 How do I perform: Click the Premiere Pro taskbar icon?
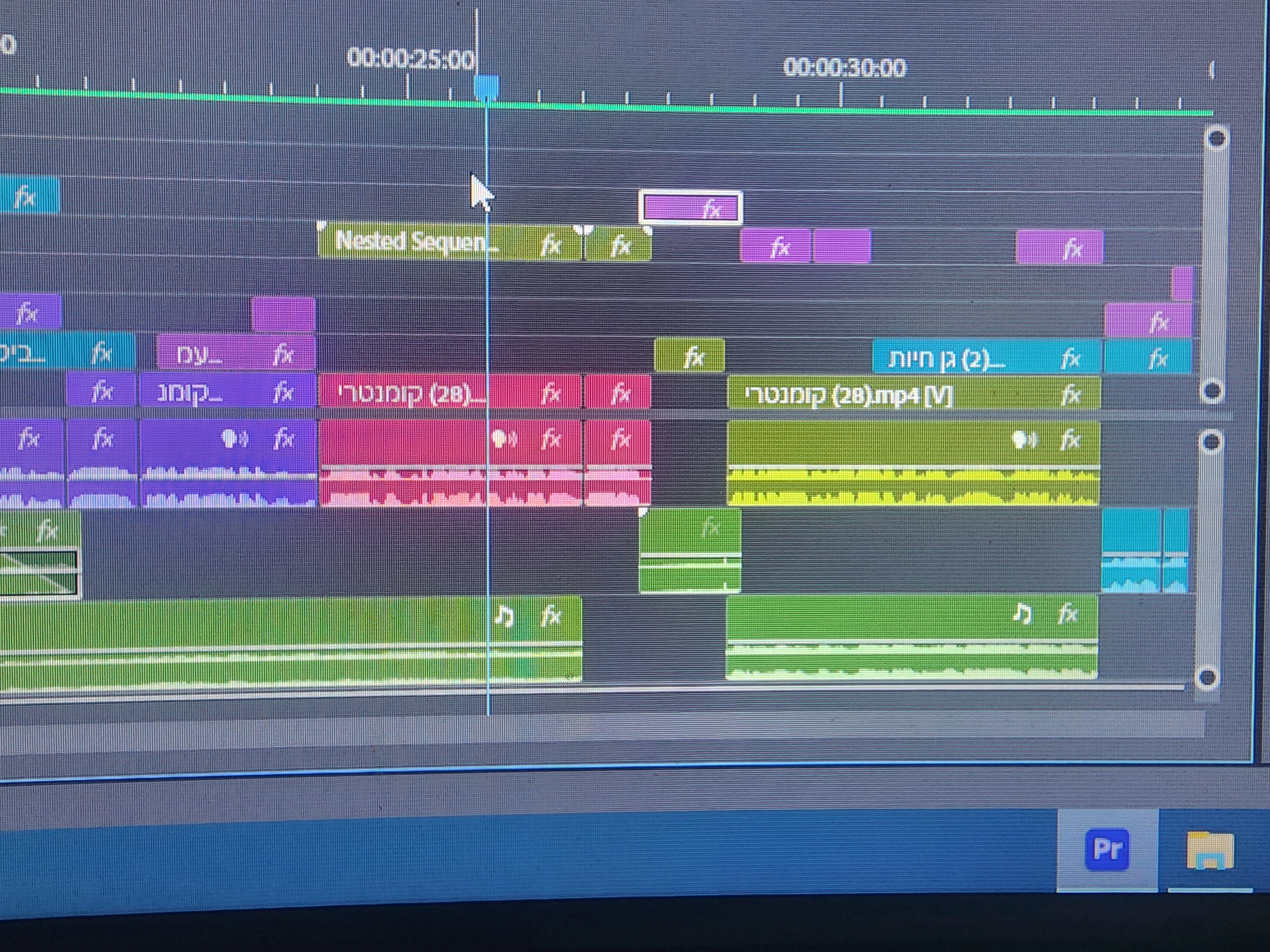(x=1106, y=850)
